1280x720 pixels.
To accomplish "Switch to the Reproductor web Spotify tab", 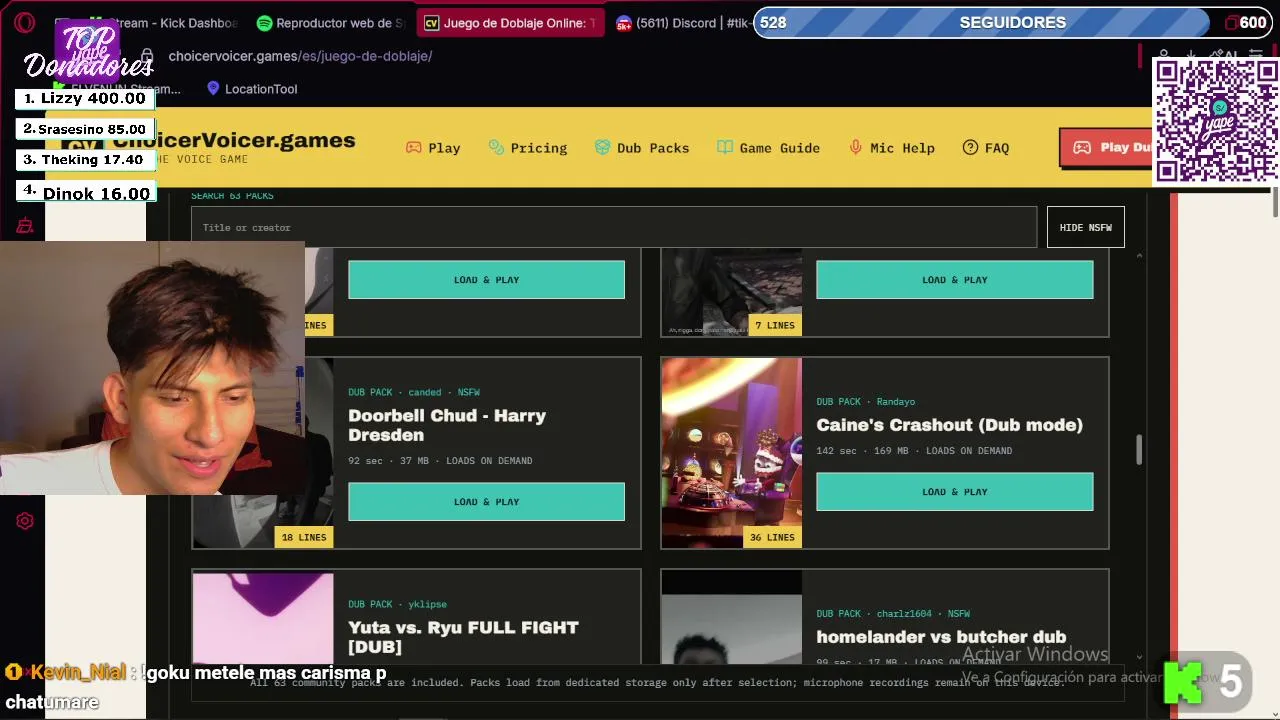I will pos(331,23).
